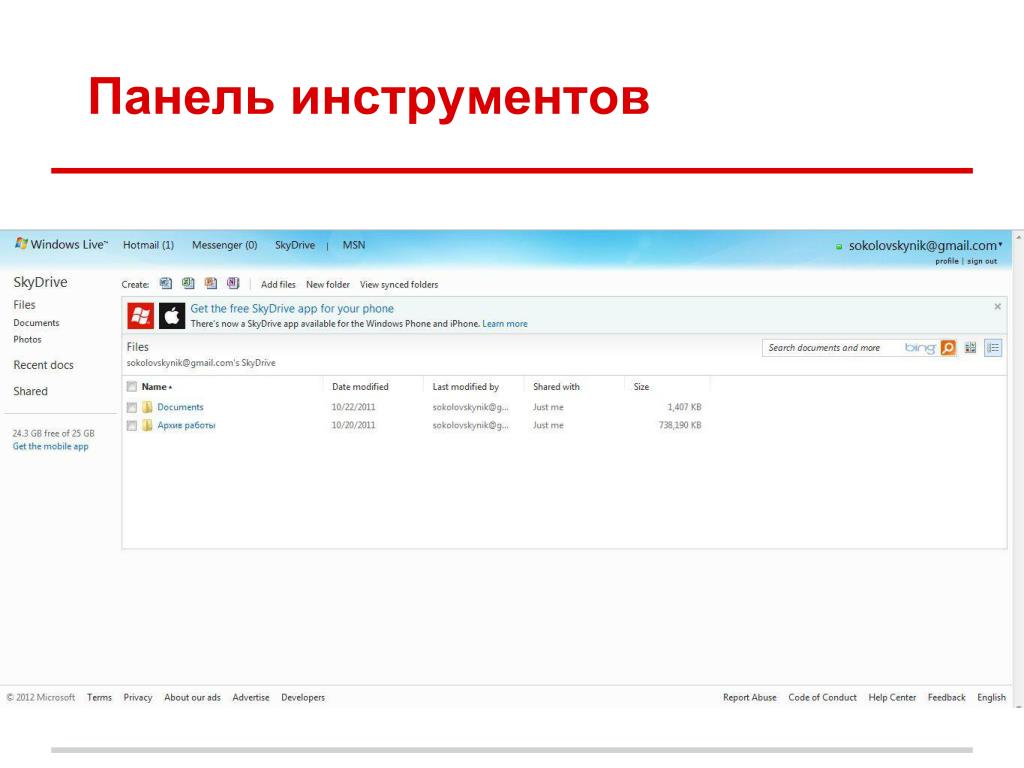
Task: Create a new PowerPoint presentation
Action: (x=210, y=283)
